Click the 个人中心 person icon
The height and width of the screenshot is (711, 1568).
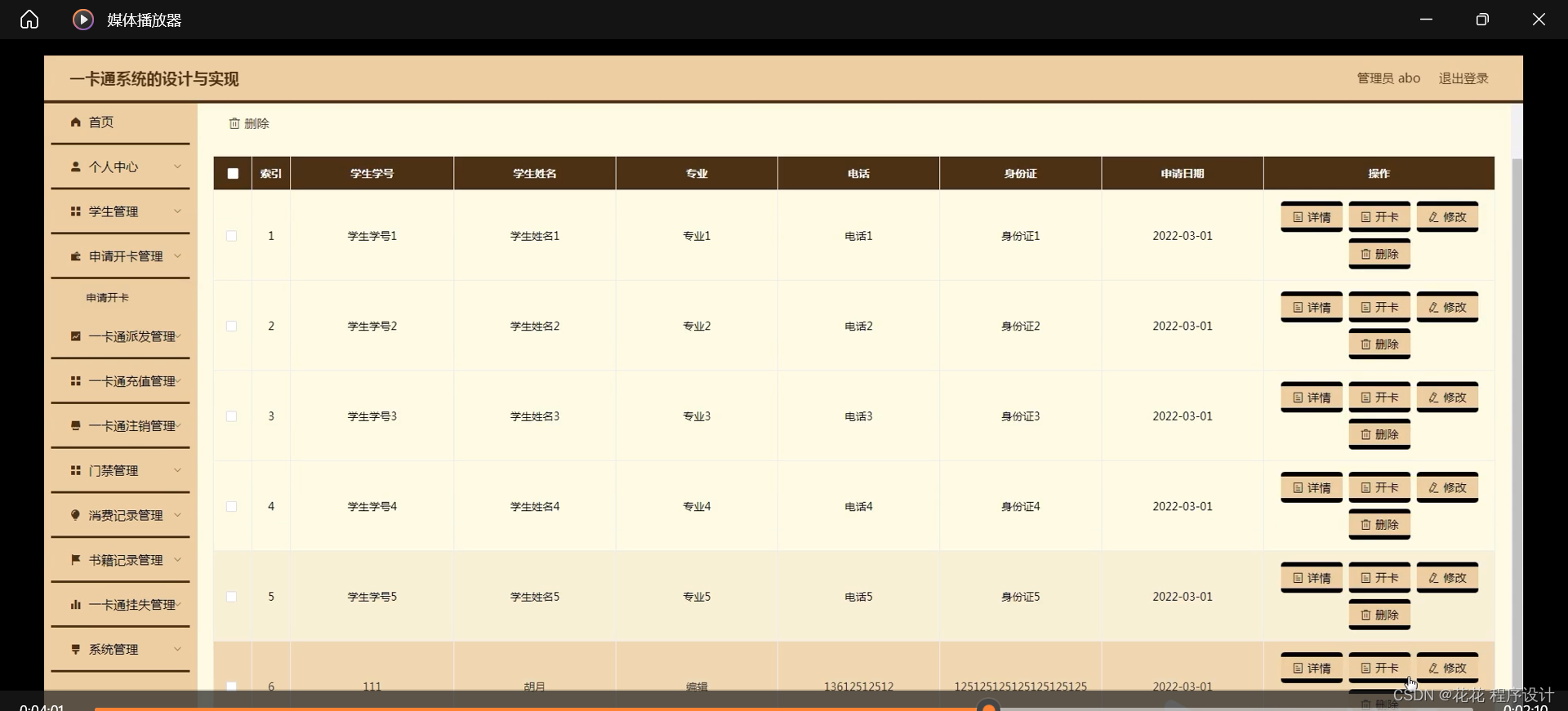(x=76, y=167)
